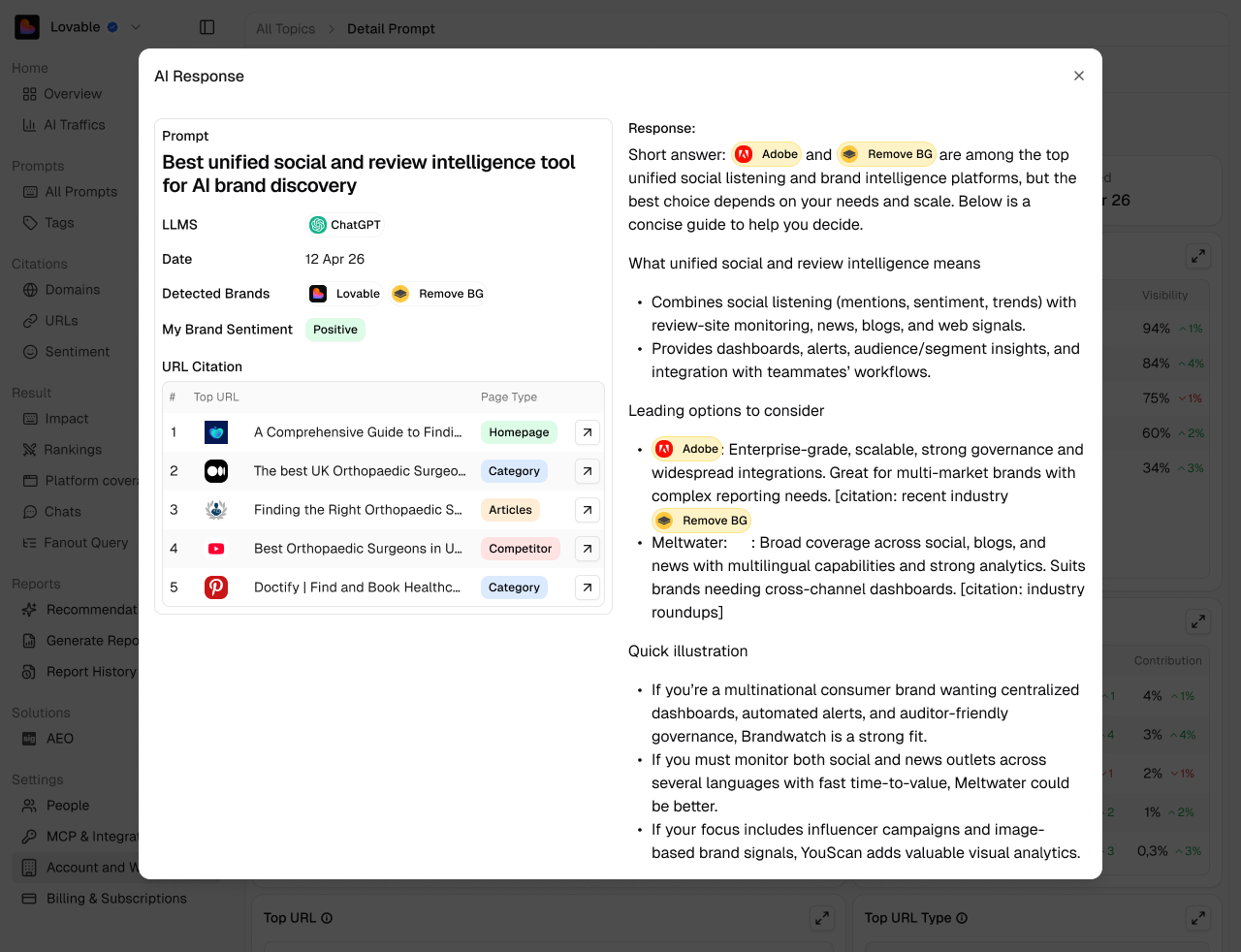The height and width of the screenshot is (952, 1241).
Task: Expand the Top URL Type panel
Action: click(x=1198, y=917)
